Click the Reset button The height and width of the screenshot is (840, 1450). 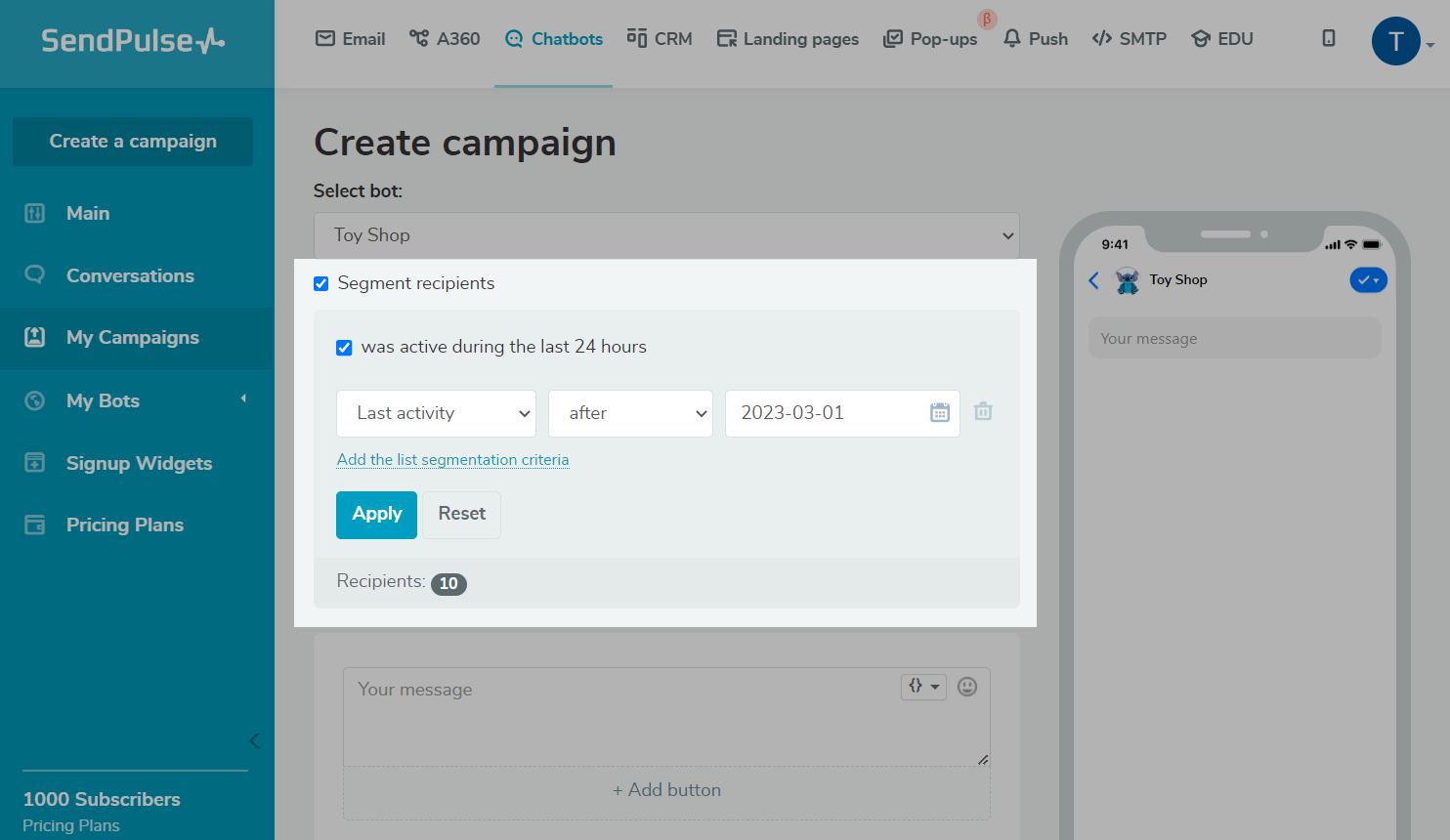click(461, 515)
